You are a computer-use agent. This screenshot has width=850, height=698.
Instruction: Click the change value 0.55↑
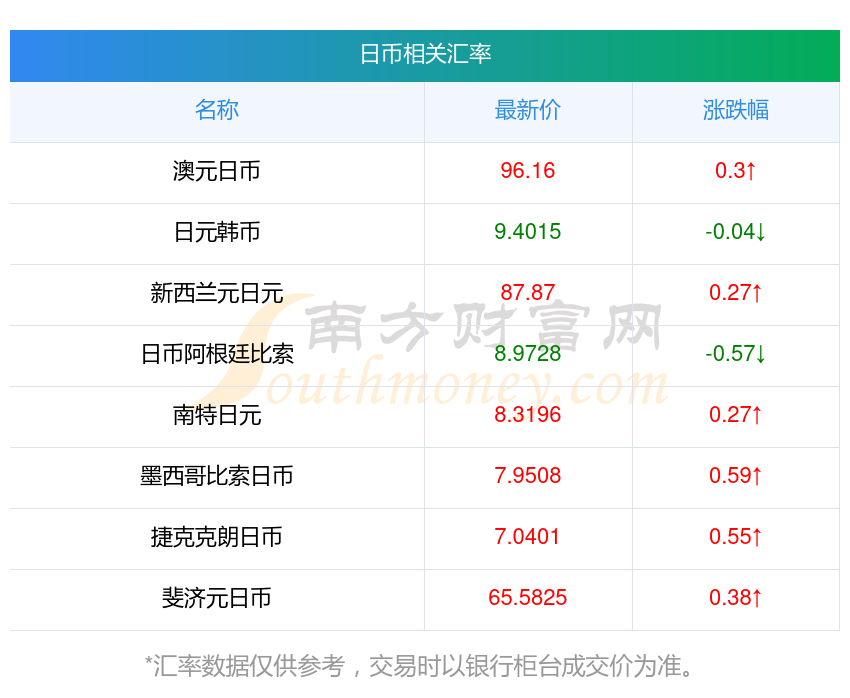(x=736, y=537)
